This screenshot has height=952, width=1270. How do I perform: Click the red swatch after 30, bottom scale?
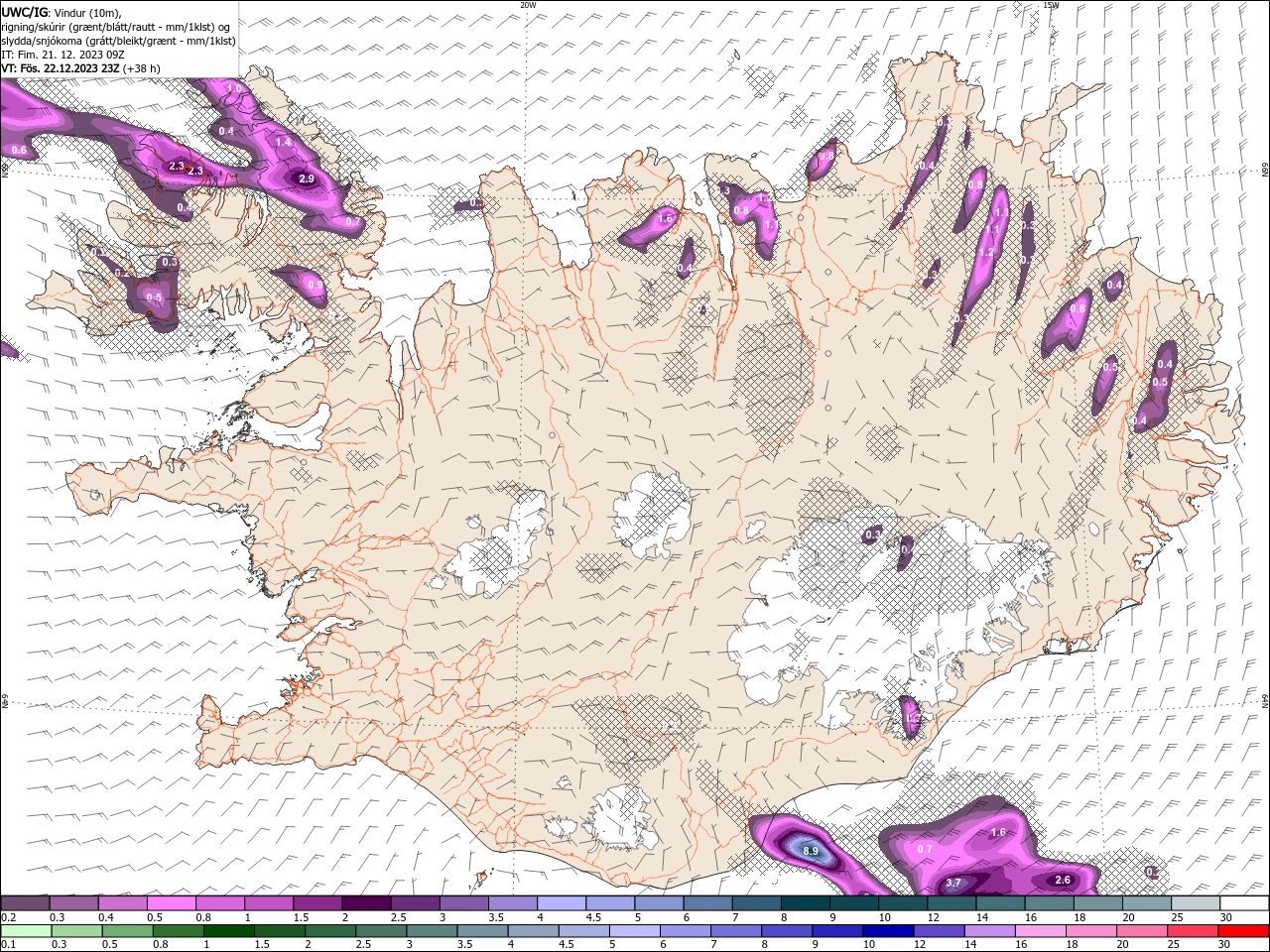1244,931
